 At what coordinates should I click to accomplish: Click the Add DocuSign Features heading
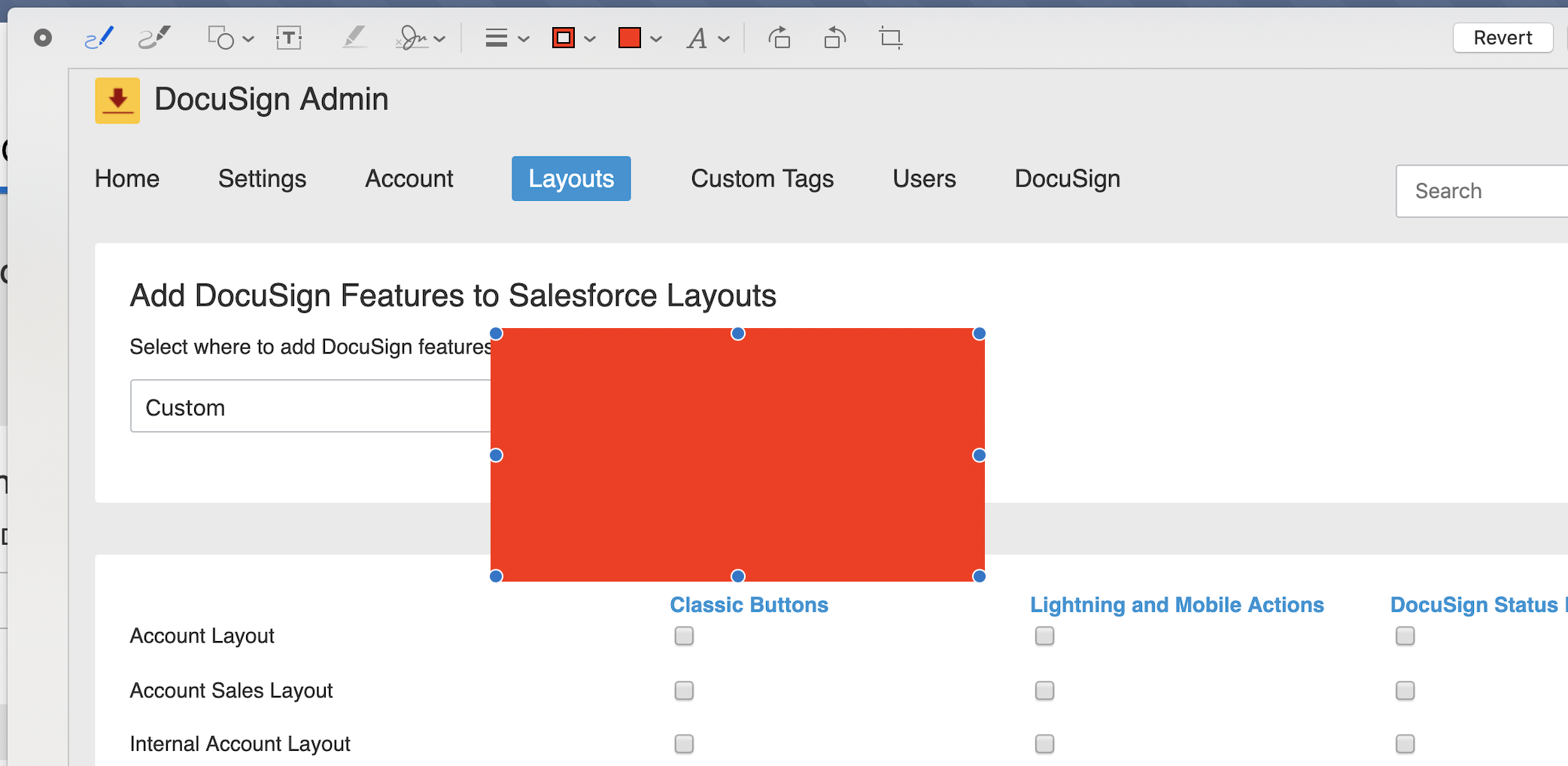pyautogui.click(x=453, y=296)
